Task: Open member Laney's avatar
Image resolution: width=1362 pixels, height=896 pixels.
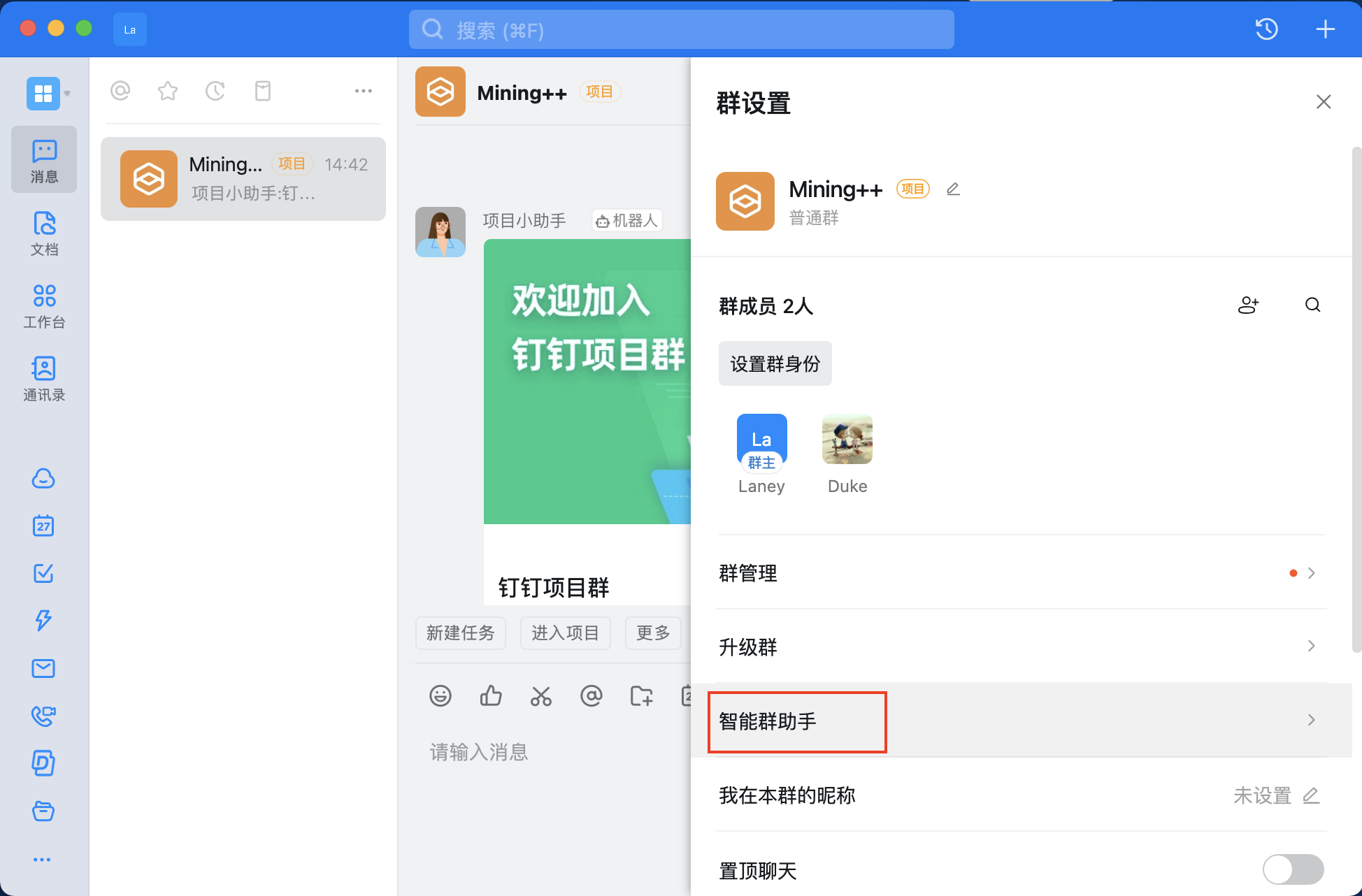Action: pyautogui.click(x=762, y=440)
